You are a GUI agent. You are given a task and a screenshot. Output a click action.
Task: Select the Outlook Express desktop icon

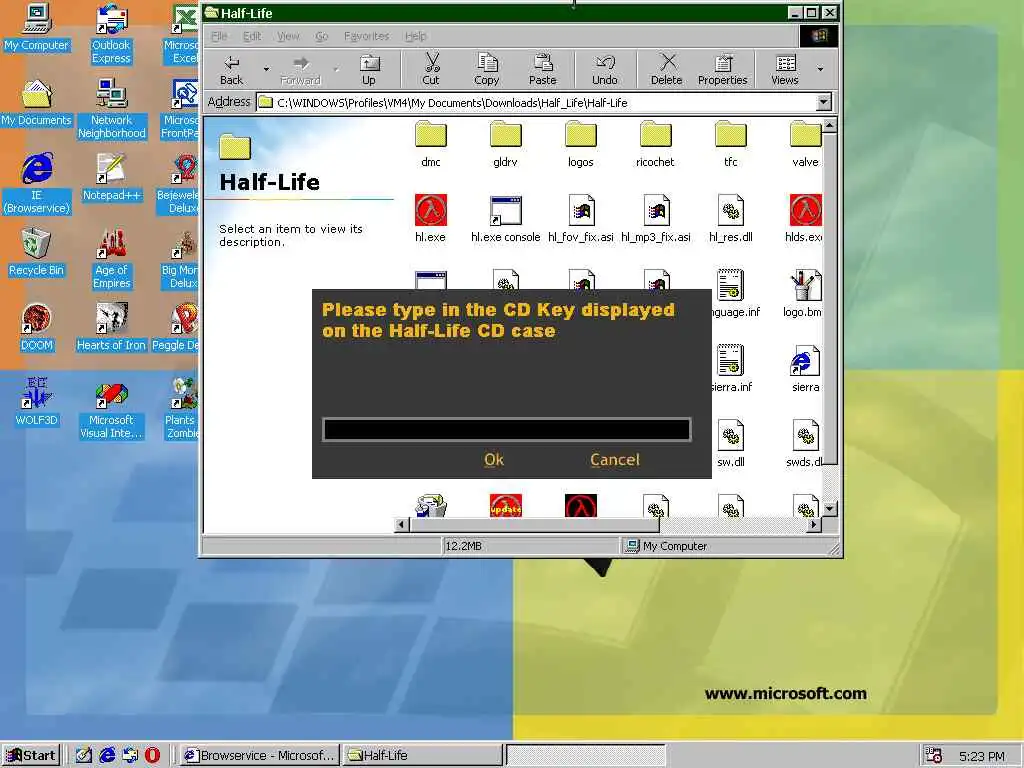(x=111, y=34)
